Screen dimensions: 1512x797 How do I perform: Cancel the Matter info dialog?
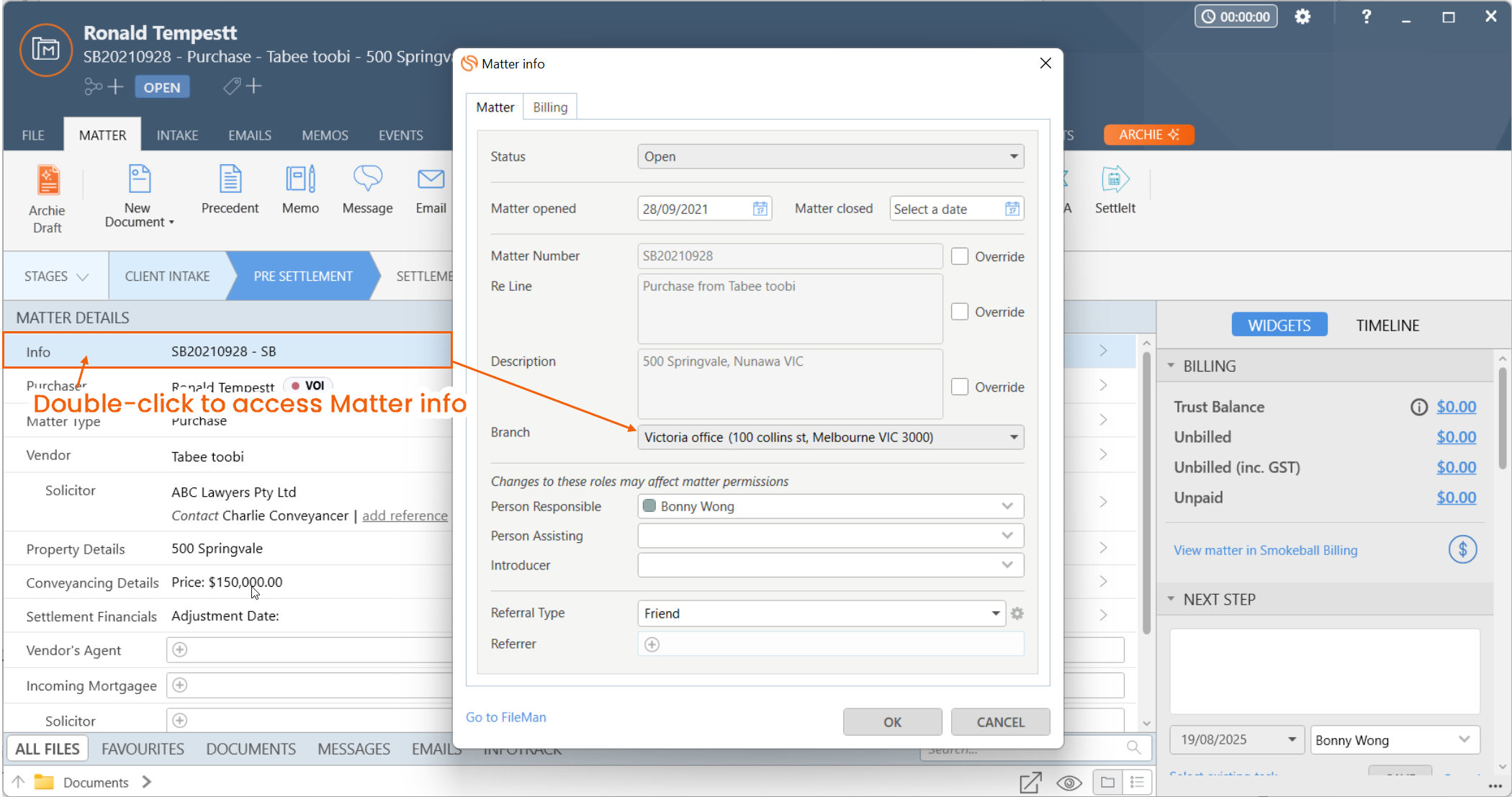[1000, 722]
